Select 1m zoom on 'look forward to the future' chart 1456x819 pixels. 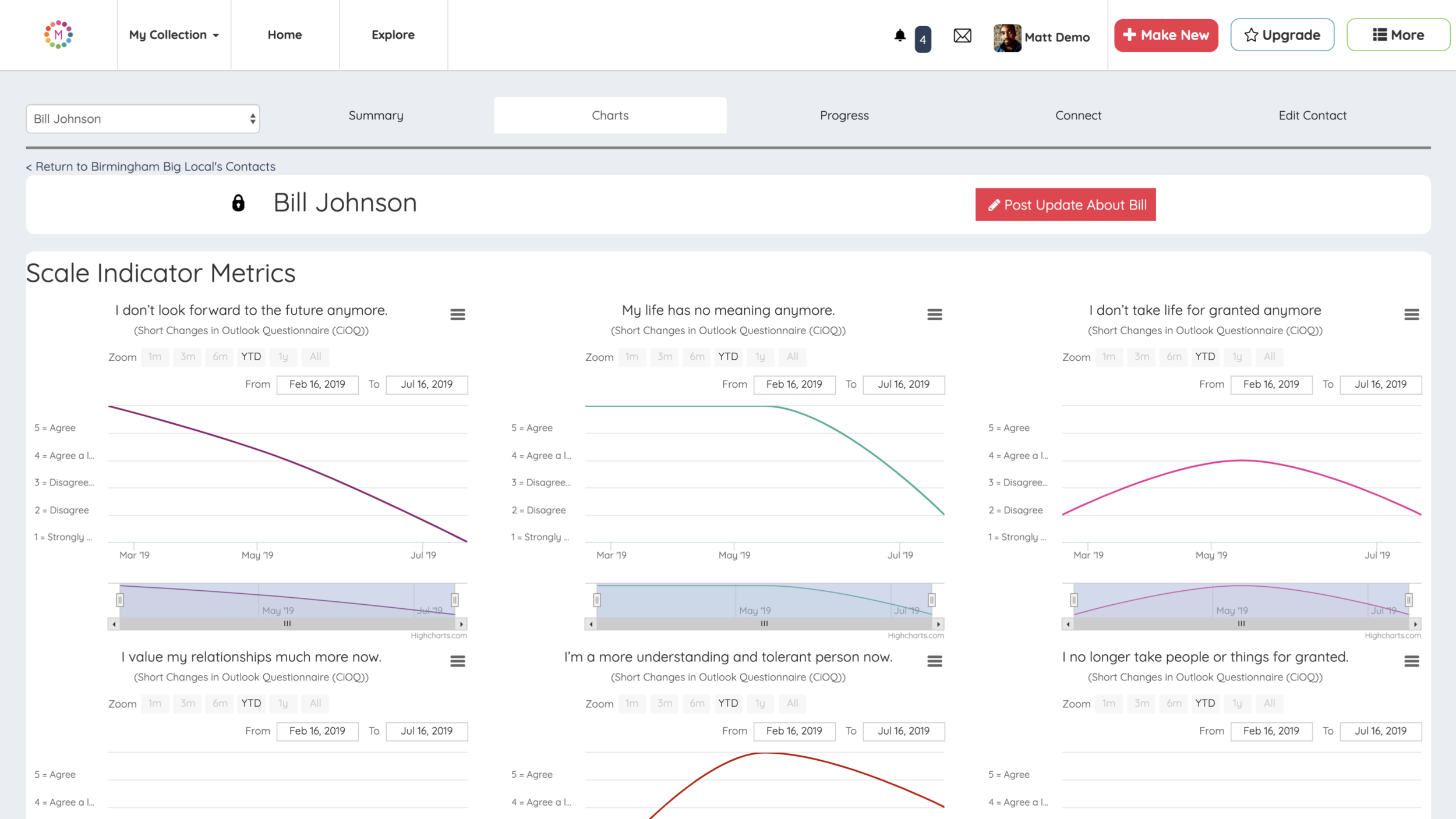pos(155,357)
